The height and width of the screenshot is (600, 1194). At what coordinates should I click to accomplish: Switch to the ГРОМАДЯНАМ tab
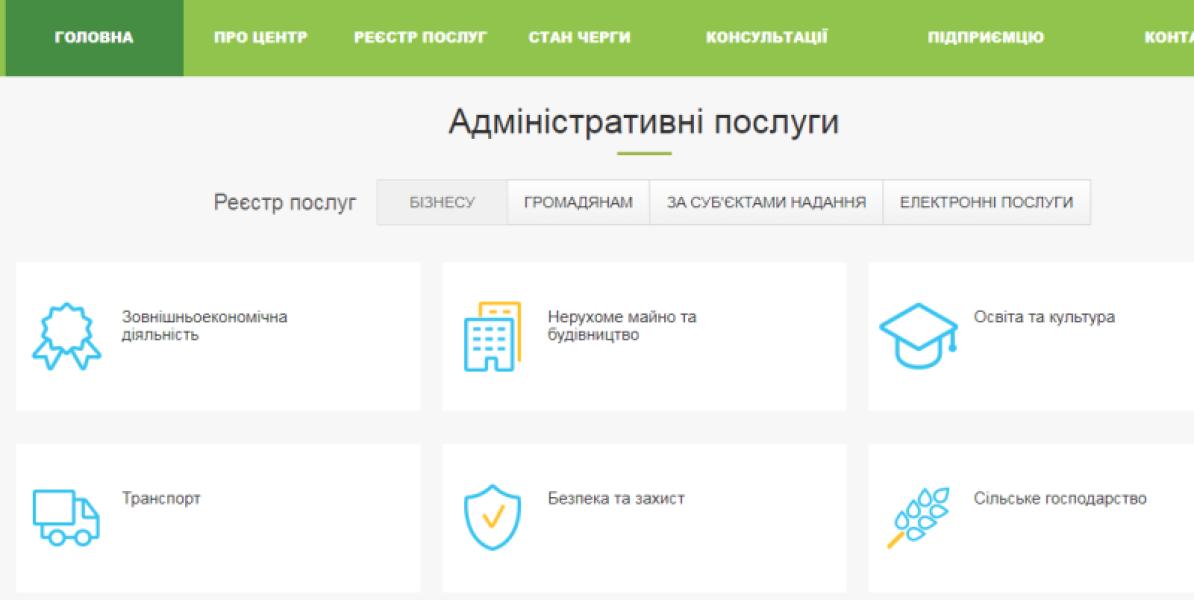(x=579, y=203)
